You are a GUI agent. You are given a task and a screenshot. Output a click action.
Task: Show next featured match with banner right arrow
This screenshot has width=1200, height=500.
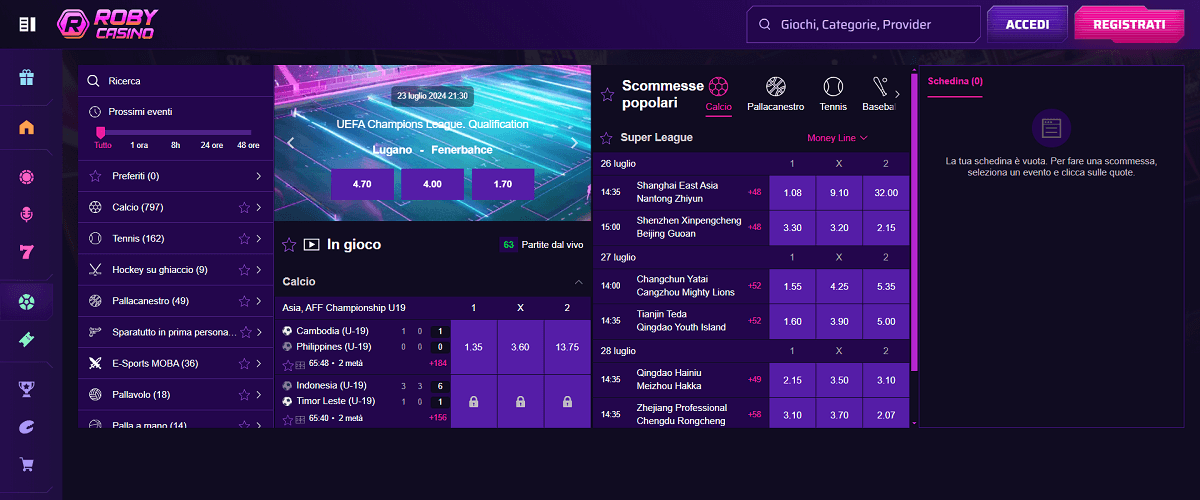[x=574, y=143]
